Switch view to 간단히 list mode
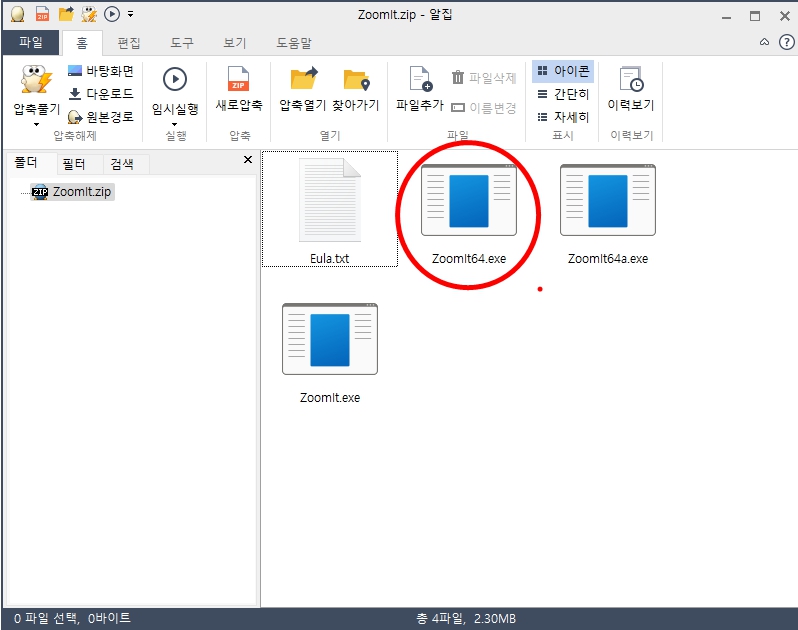This screenshot has width=798, height=630. click(563, 94)
